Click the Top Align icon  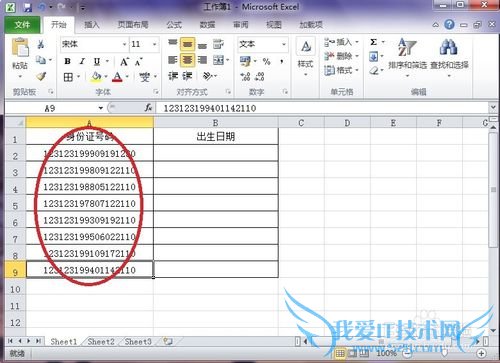click(173, 44)
